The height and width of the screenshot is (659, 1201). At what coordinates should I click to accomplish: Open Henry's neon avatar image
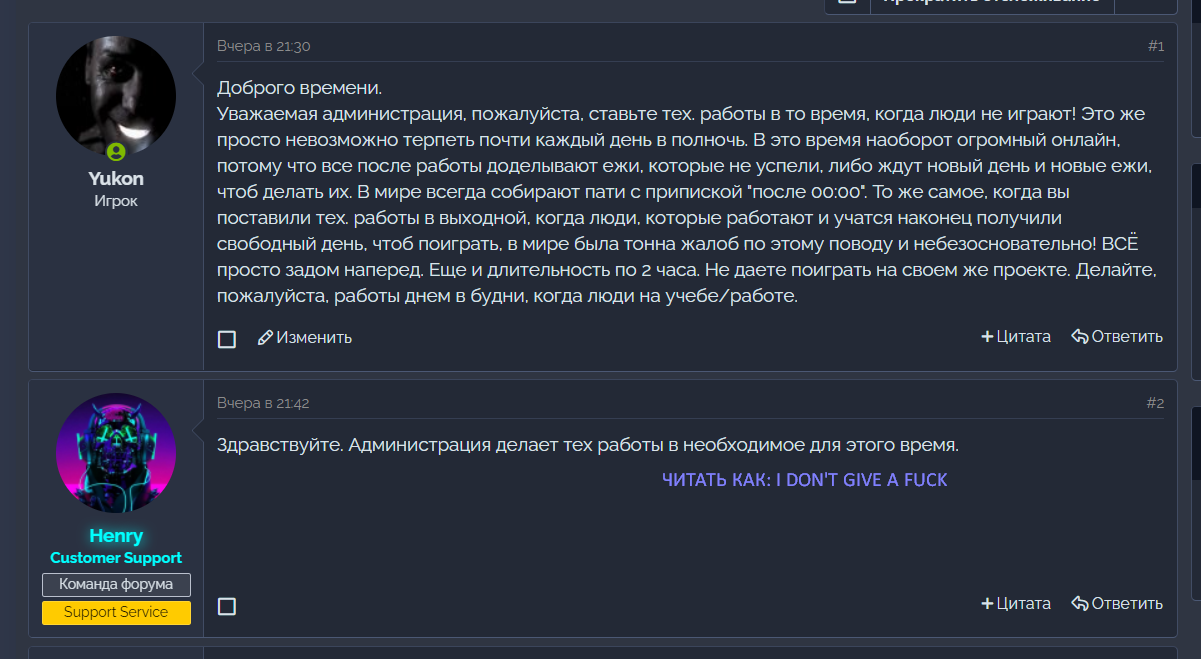[116, 453]
